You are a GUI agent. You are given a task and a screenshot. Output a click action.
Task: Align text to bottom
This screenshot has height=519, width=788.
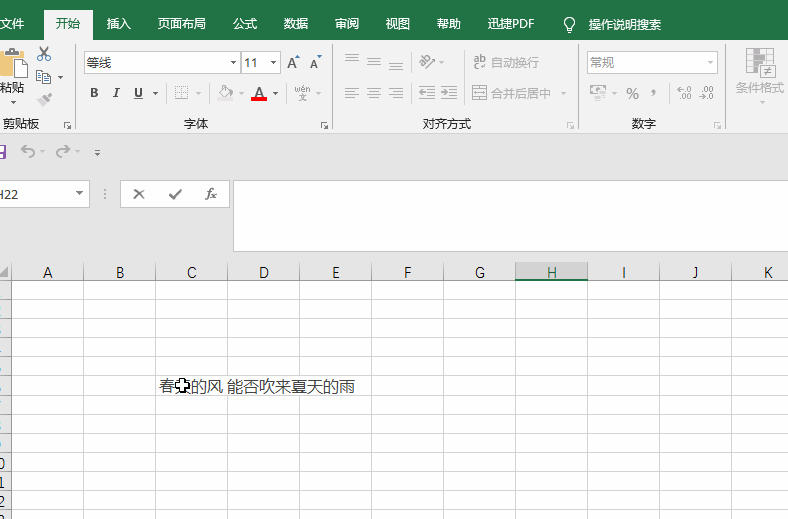(x=396, y=64)
